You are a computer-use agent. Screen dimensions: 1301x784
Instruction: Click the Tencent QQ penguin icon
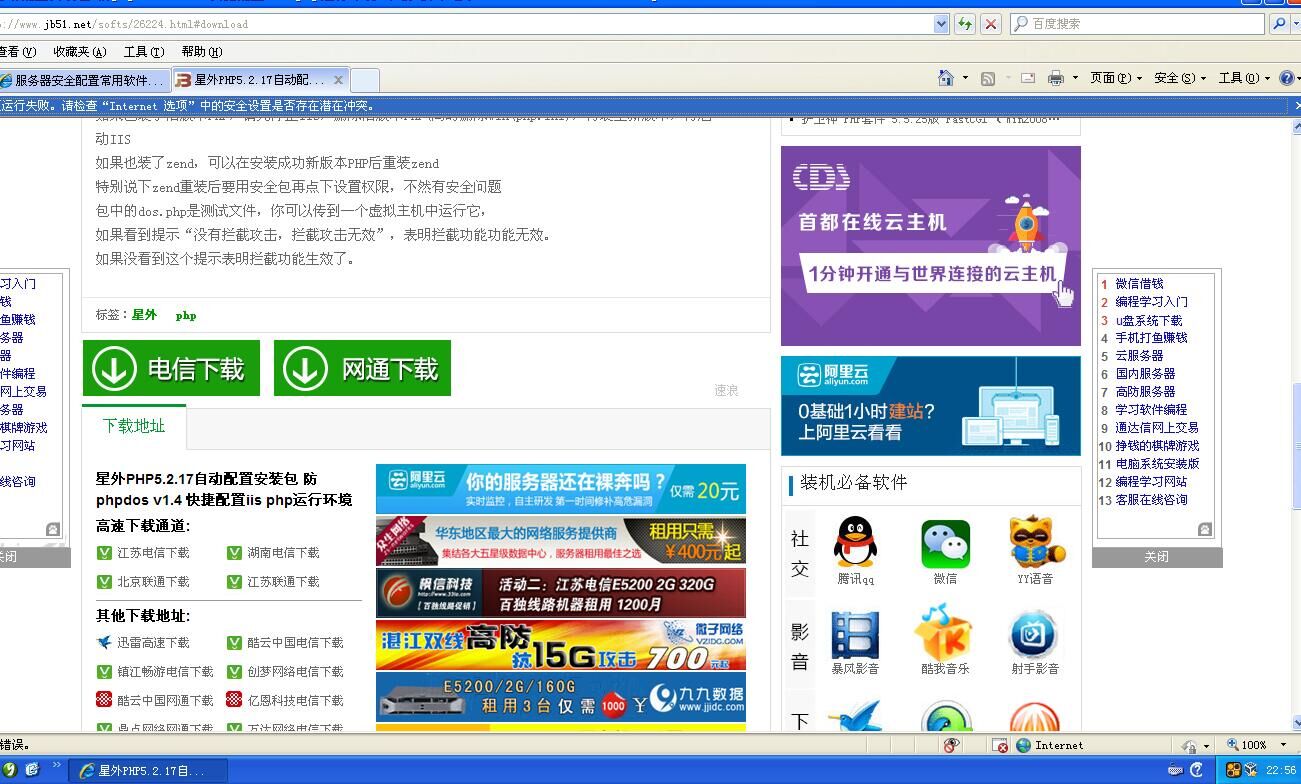coord(855,543)
